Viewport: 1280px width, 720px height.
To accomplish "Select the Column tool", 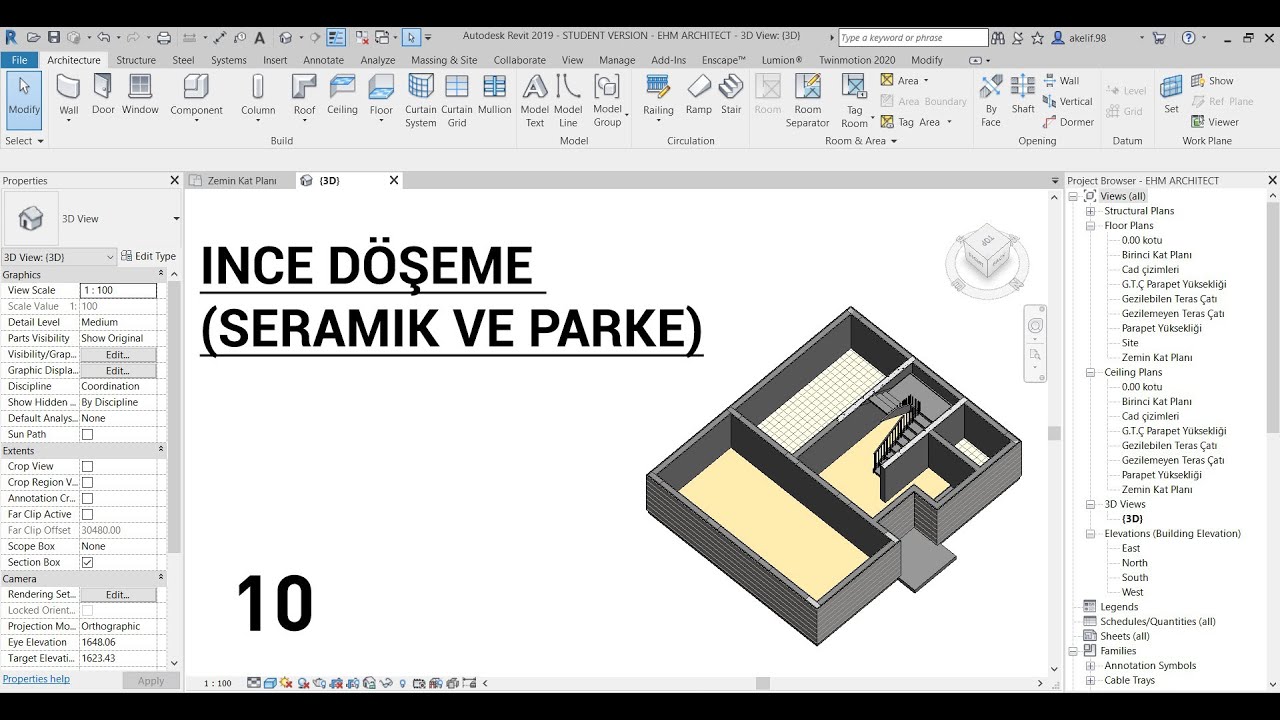I will tap(258, 97).
